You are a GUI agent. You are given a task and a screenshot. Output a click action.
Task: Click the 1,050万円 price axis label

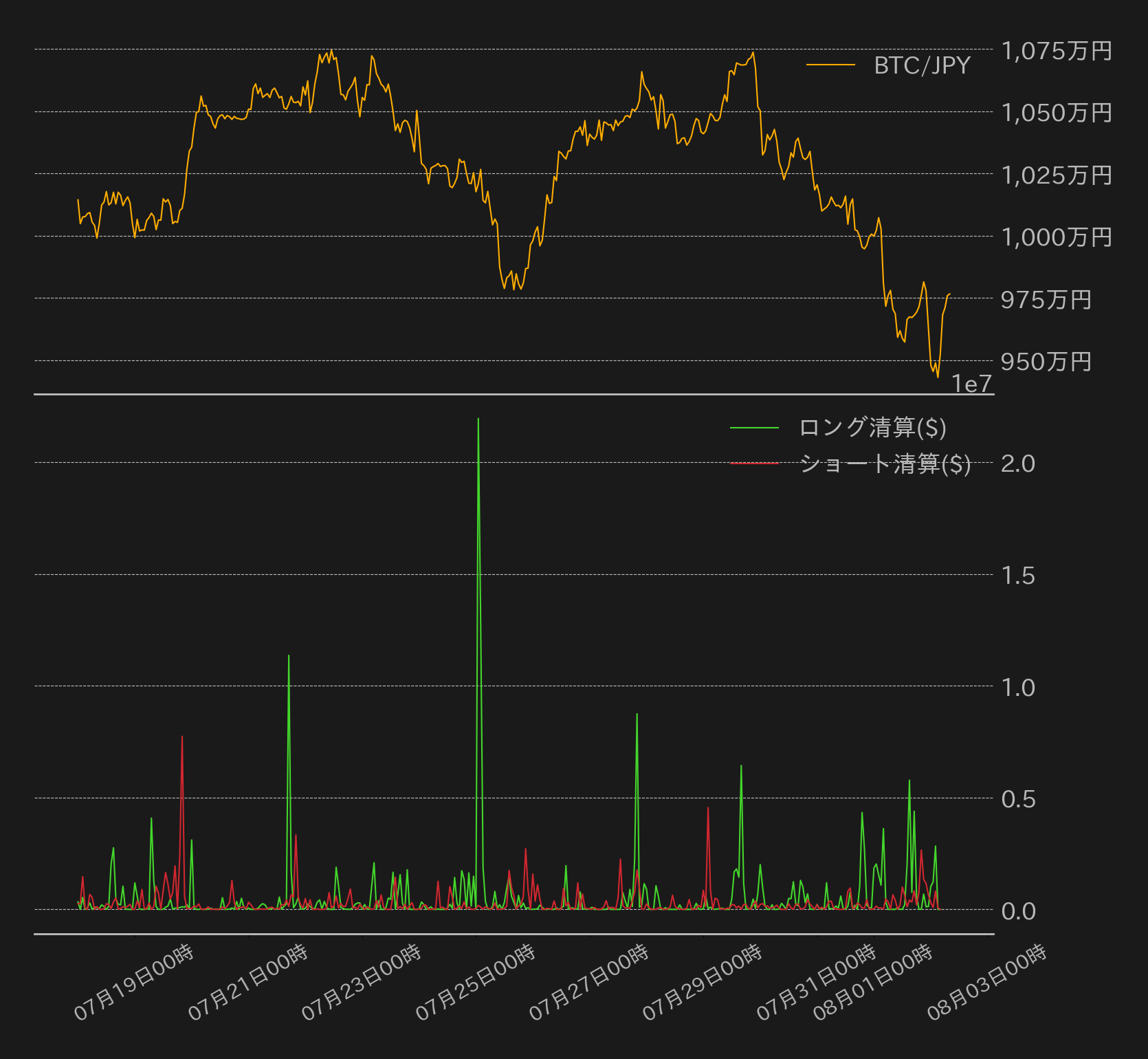click(1057, 113)
